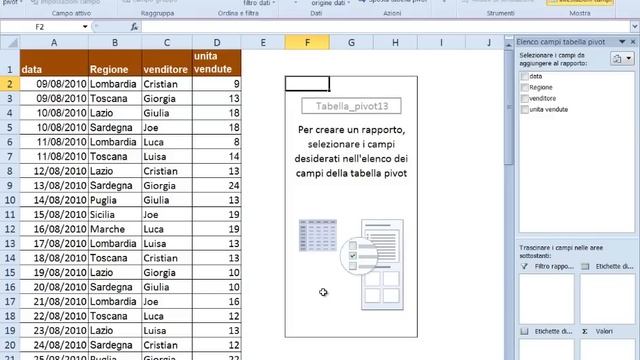
Task: Select column C header
Action: [x=167, y=42]
